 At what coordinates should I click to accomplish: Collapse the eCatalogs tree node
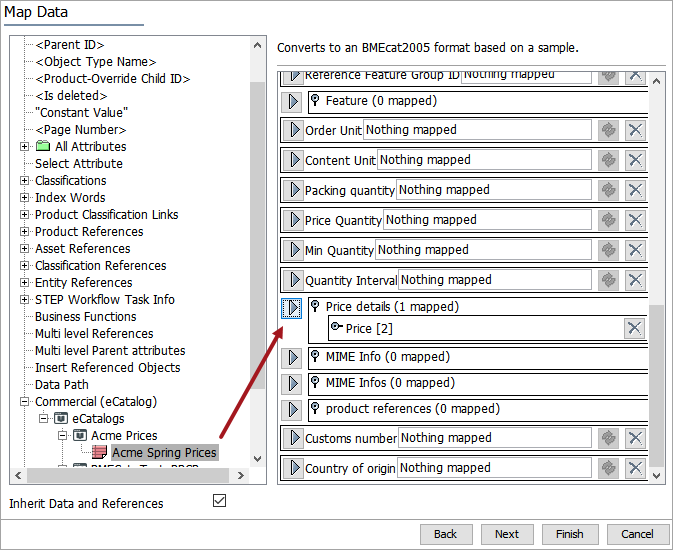pos(43,419)
